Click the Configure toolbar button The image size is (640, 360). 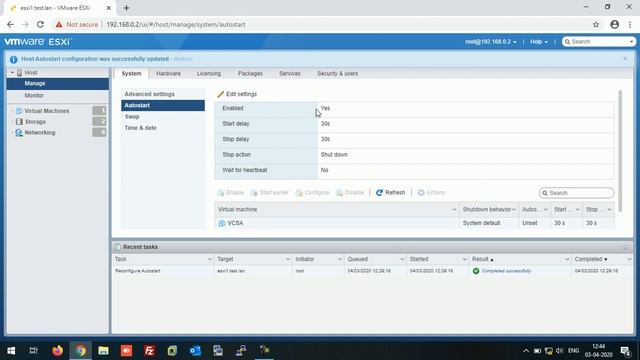[x=312, y=193]
